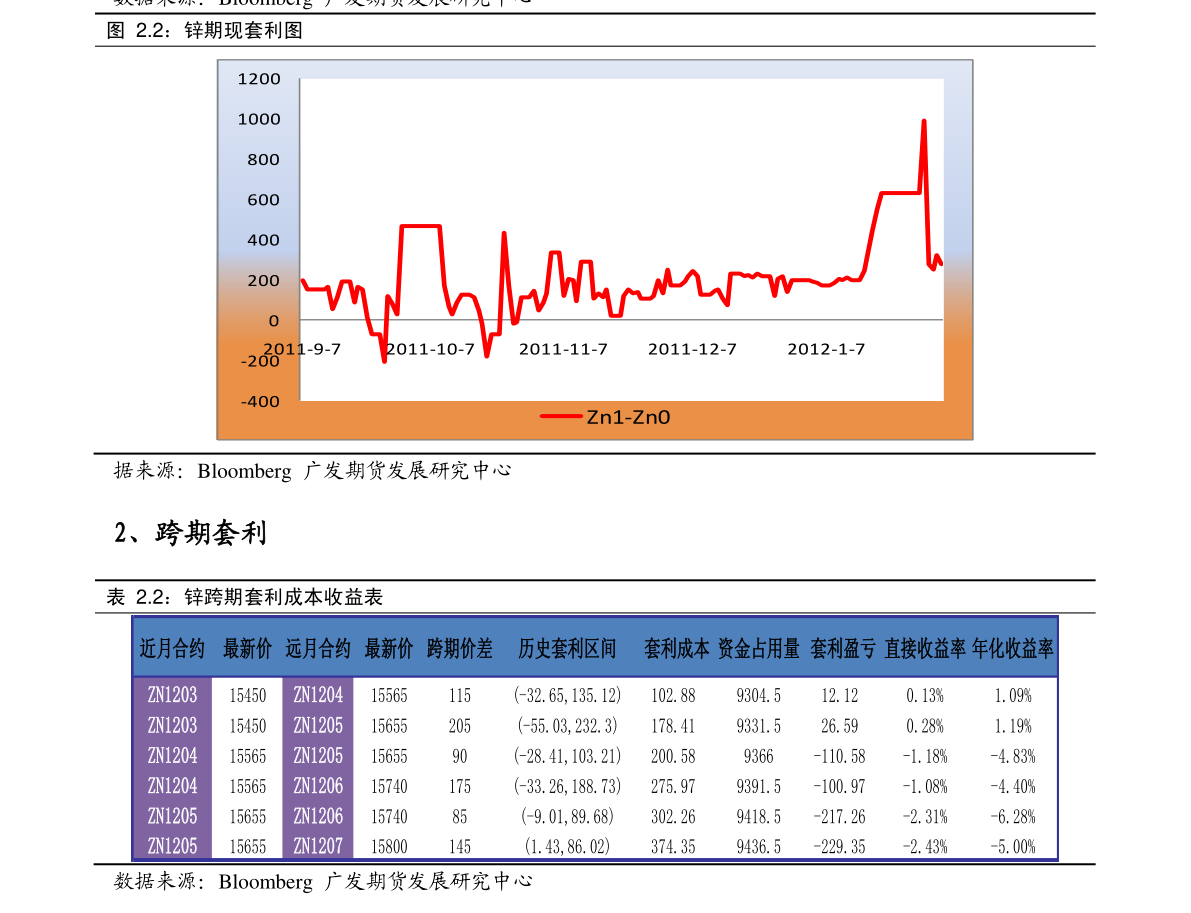This screenshot has height=913, width=1191.
Task: Click the Bloomberg data source text below the table
Action: pos(325,883)
